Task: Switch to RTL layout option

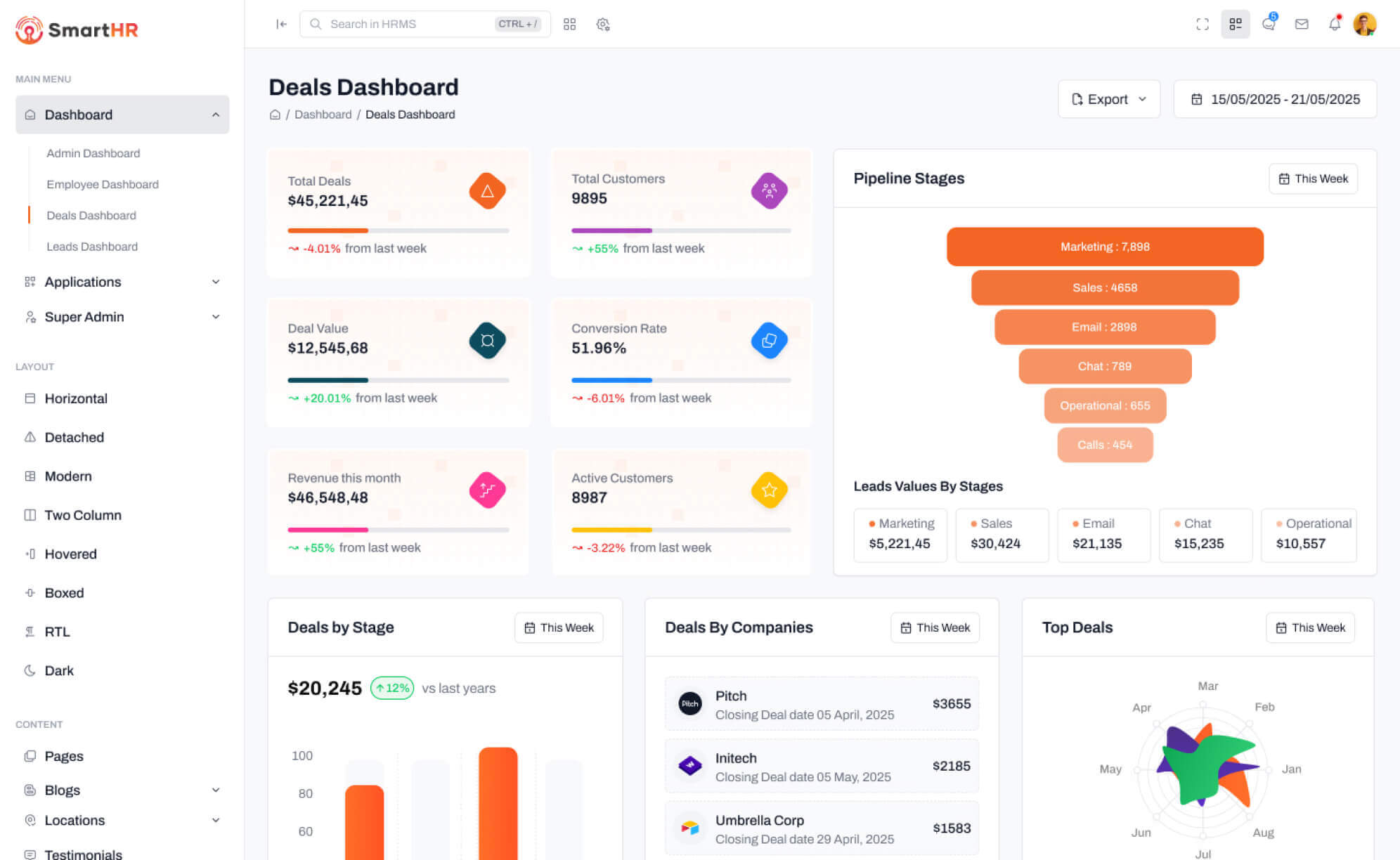Action: pyautogui.click(x=57, y=632)
